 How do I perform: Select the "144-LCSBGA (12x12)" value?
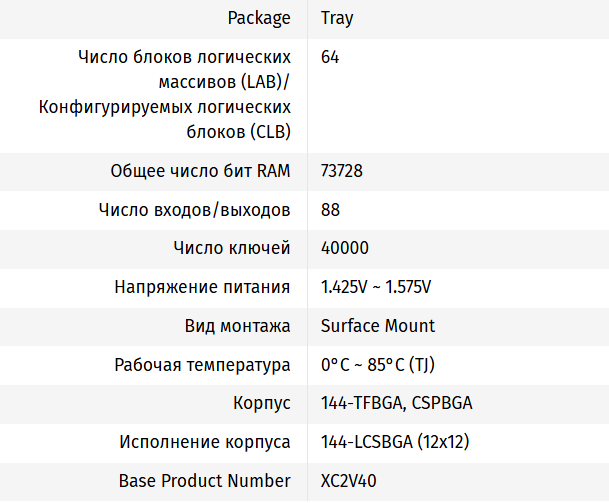[395, 441]
